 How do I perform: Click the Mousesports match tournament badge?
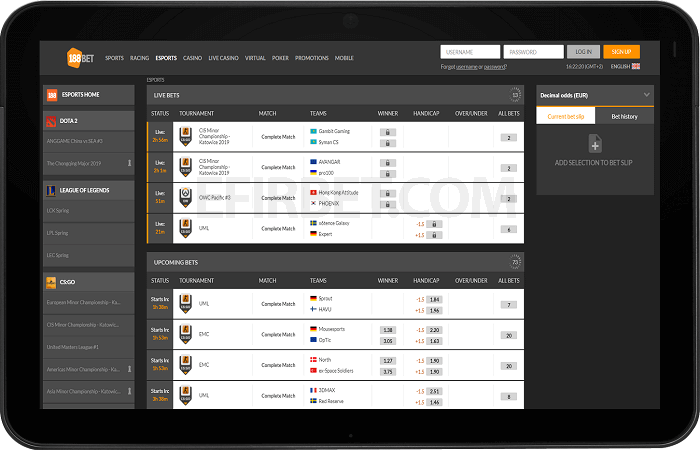[x=186, y=334]
